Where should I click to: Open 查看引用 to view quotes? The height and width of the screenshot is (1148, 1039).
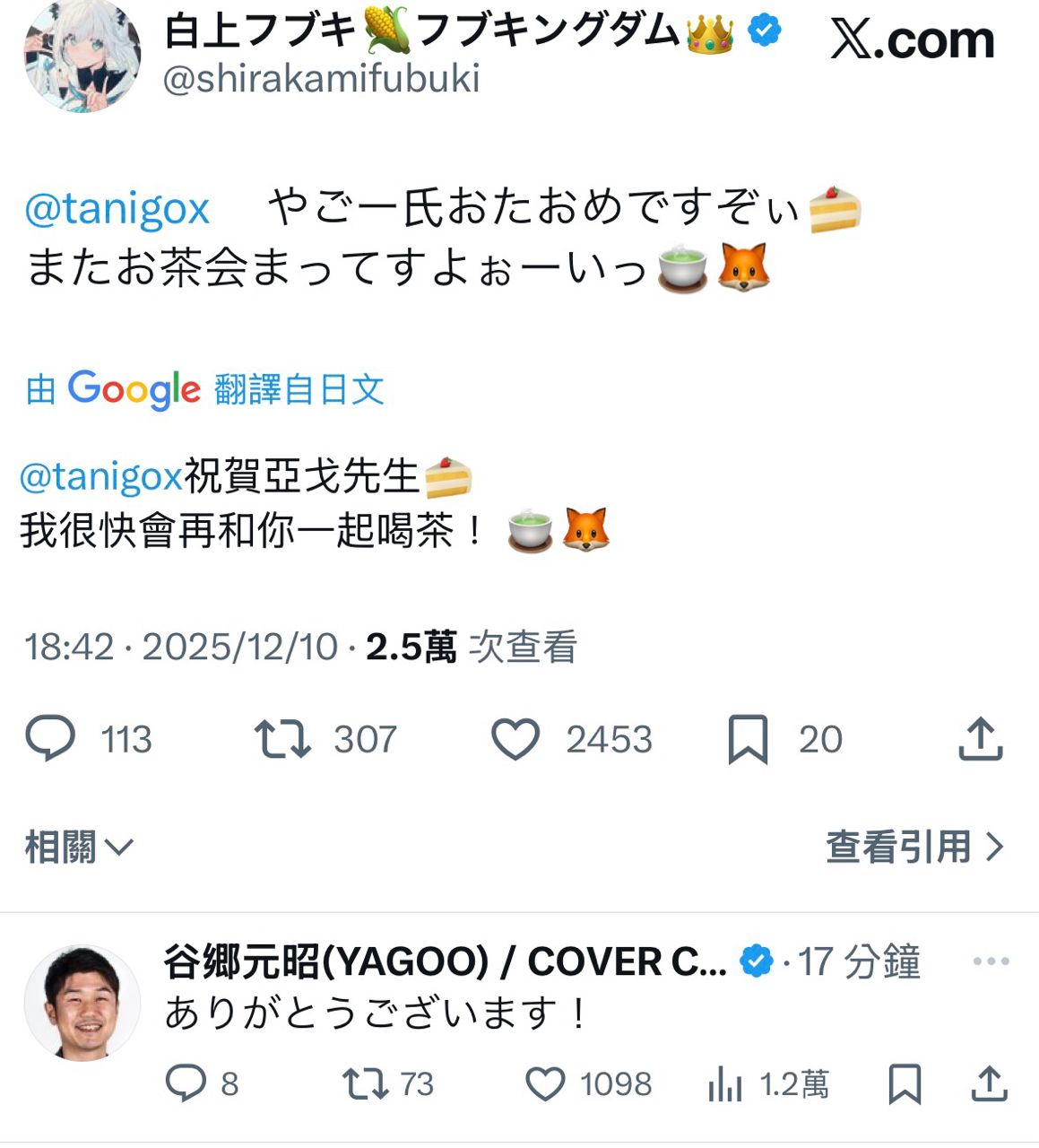point(914,847)
